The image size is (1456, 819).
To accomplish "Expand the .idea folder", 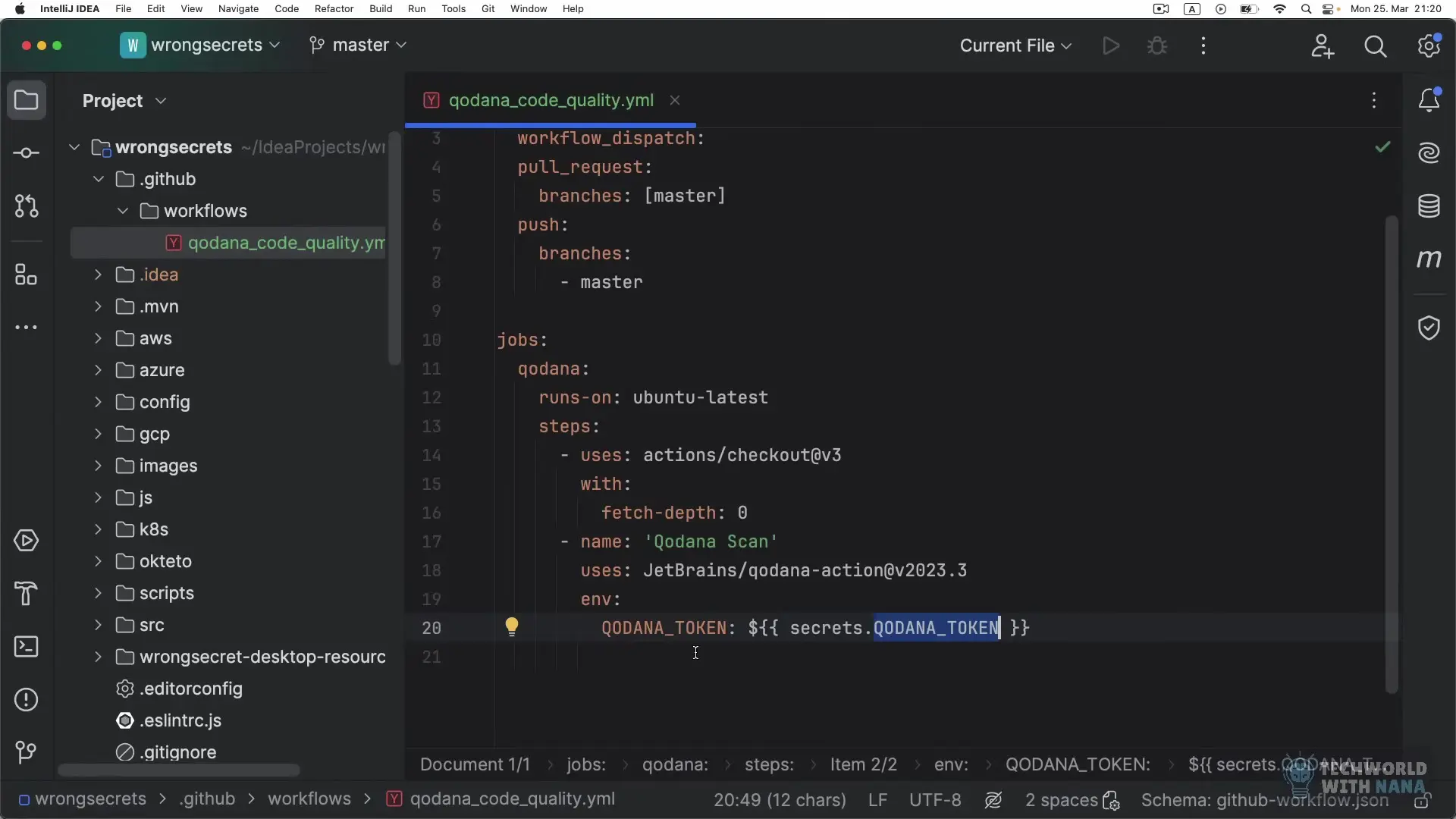I will pyautogui.click(x=99, y=275).
